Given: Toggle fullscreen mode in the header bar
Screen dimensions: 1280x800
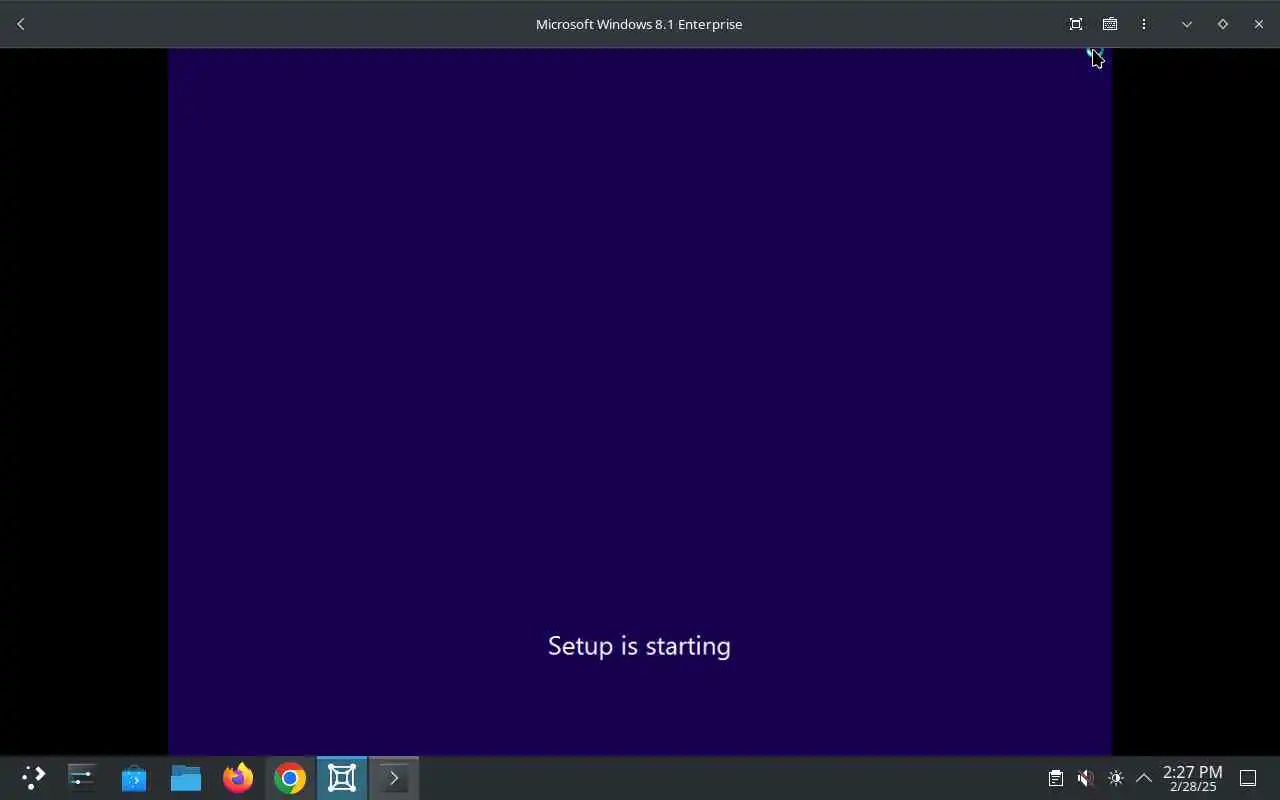Looking at the screenshot, I should (1076, 24).
